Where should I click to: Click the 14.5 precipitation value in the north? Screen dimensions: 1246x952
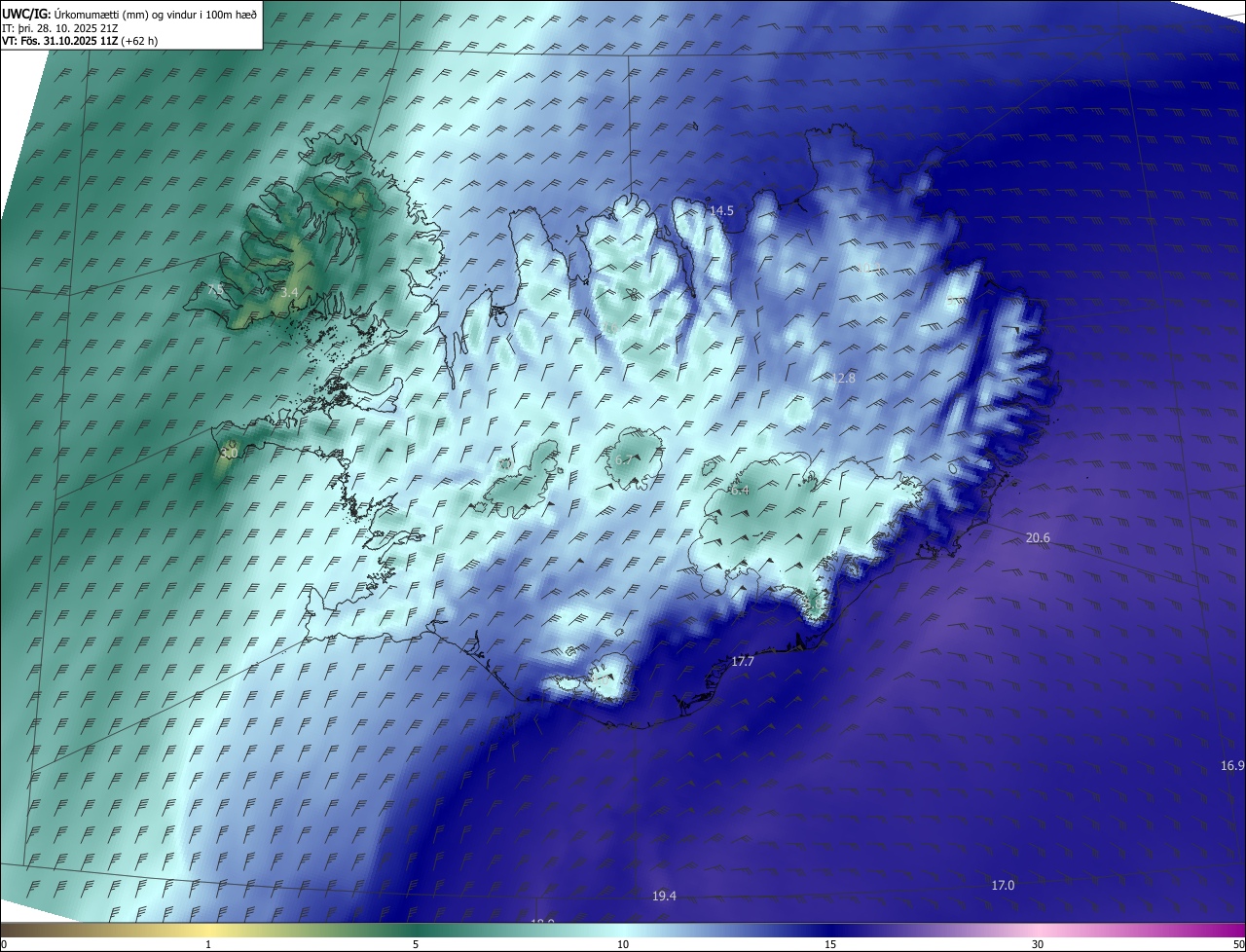(721, 210)
